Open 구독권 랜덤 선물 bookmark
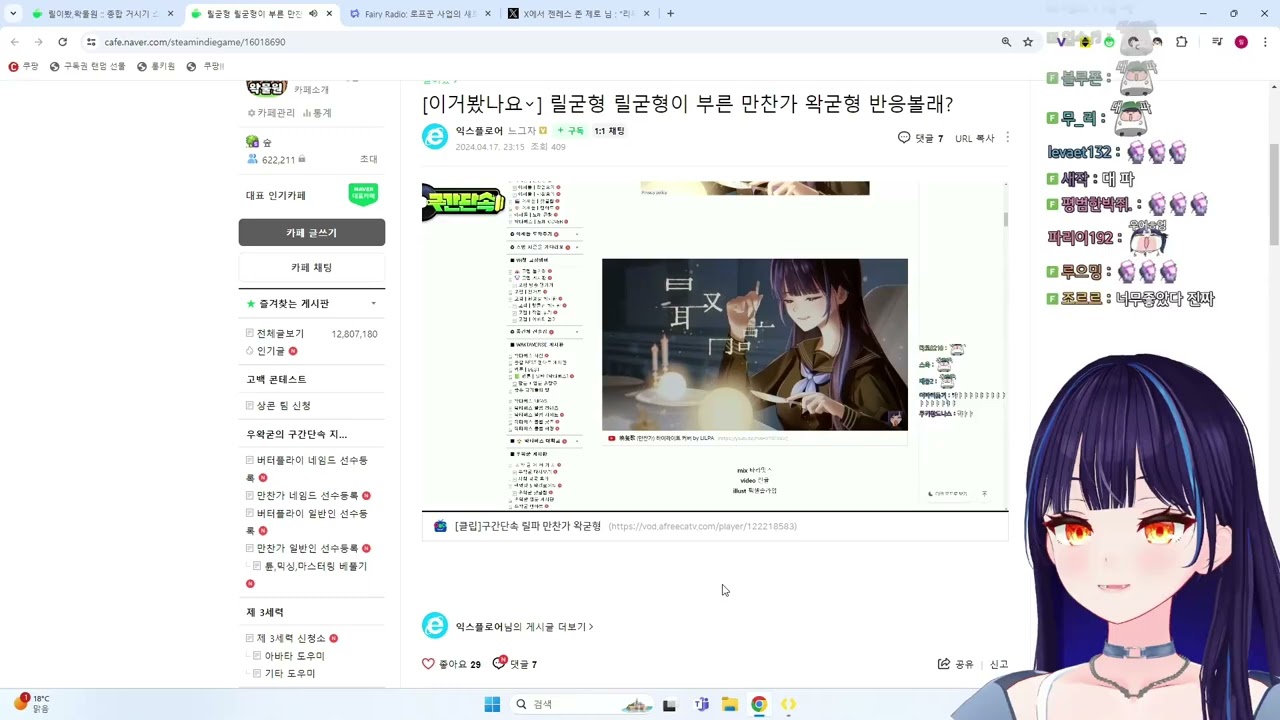 [x=88, y=66]
